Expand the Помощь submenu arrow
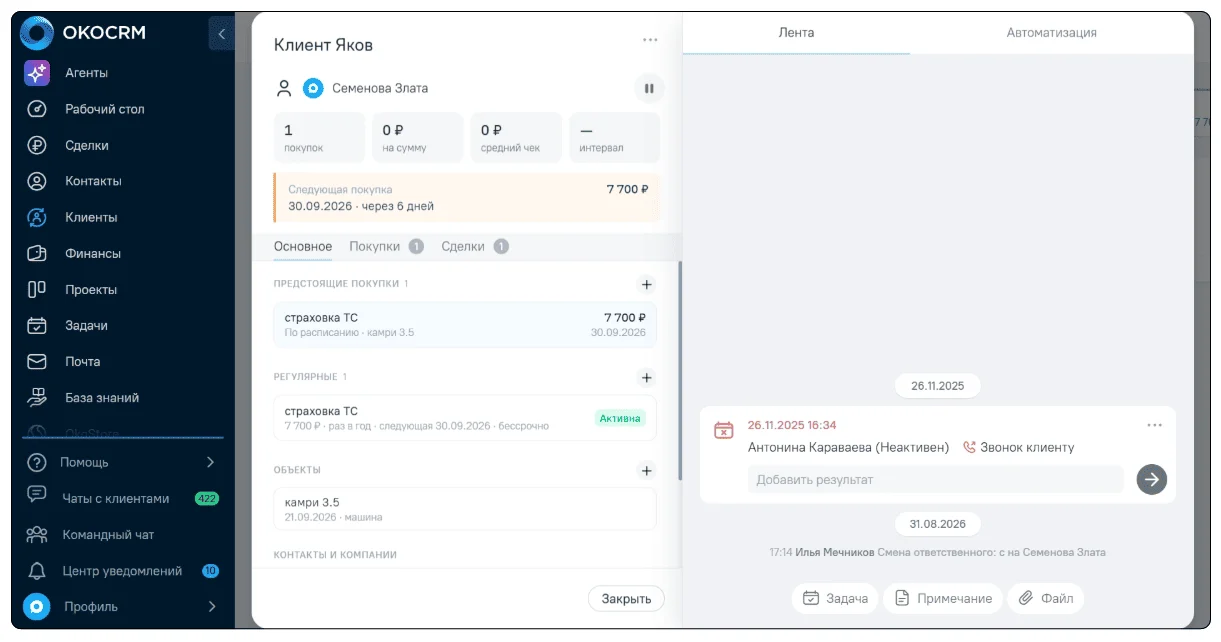The width and height of the screenshot is (1221, 642). click(210, 462)
